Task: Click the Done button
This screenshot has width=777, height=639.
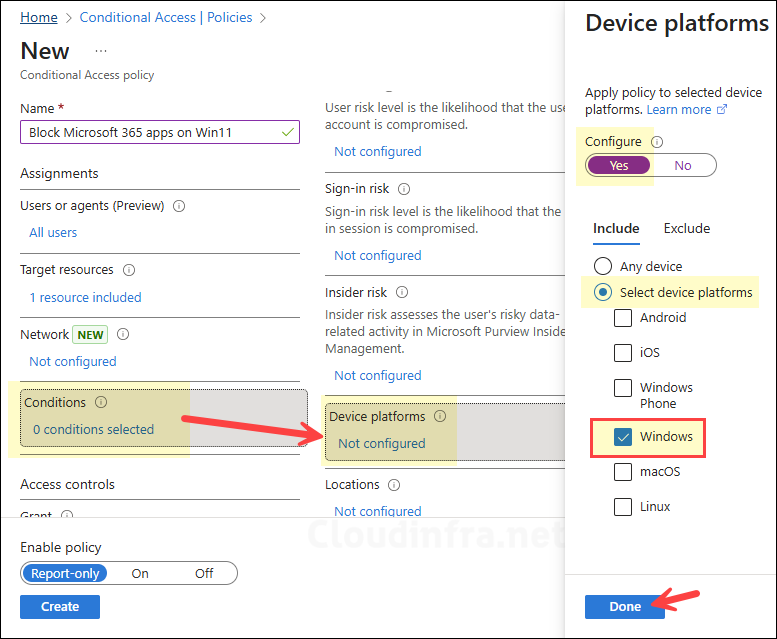Action: (625, 607)
